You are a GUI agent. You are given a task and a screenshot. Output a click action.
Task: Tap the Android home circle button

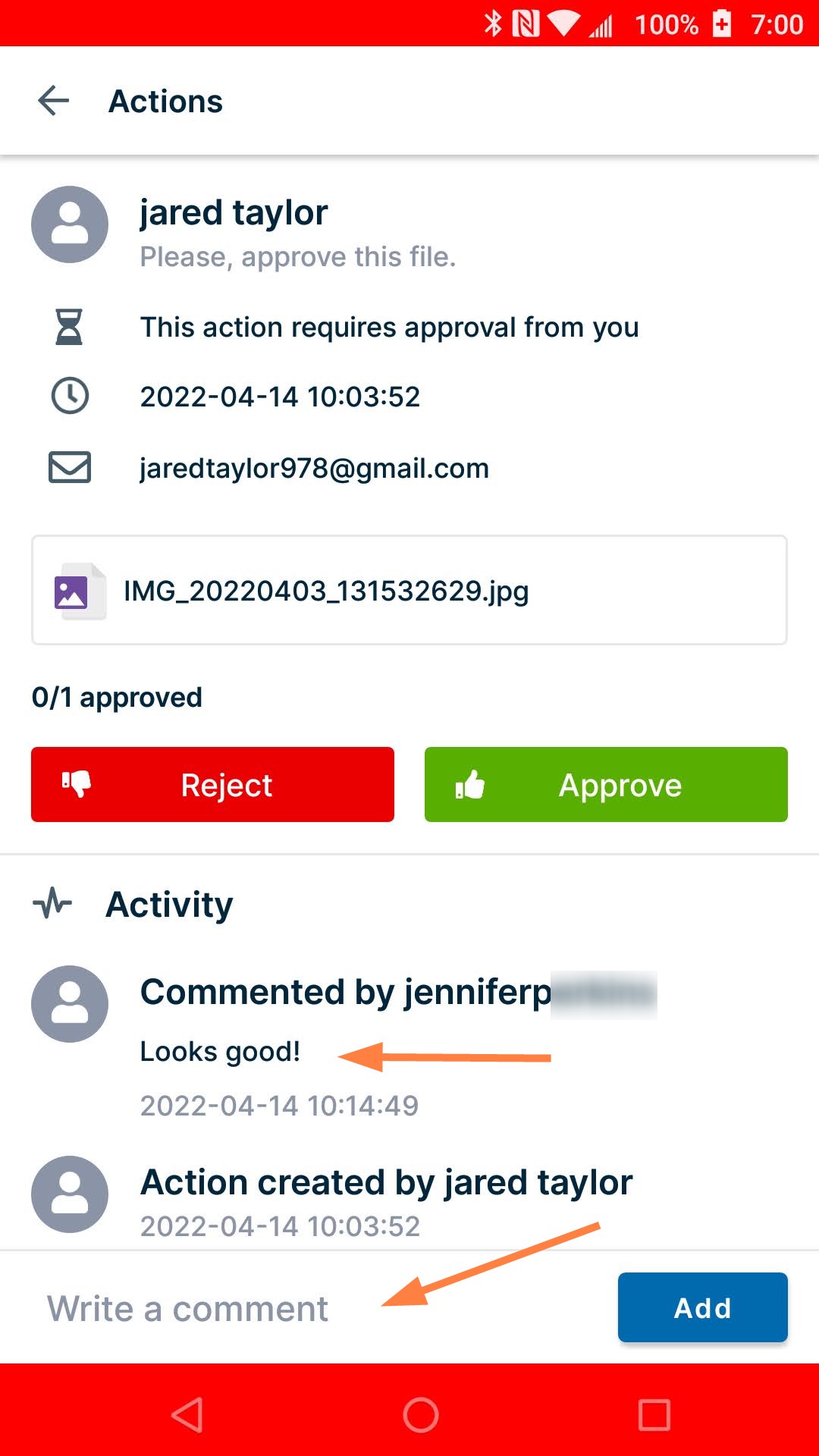[421, 1415]
